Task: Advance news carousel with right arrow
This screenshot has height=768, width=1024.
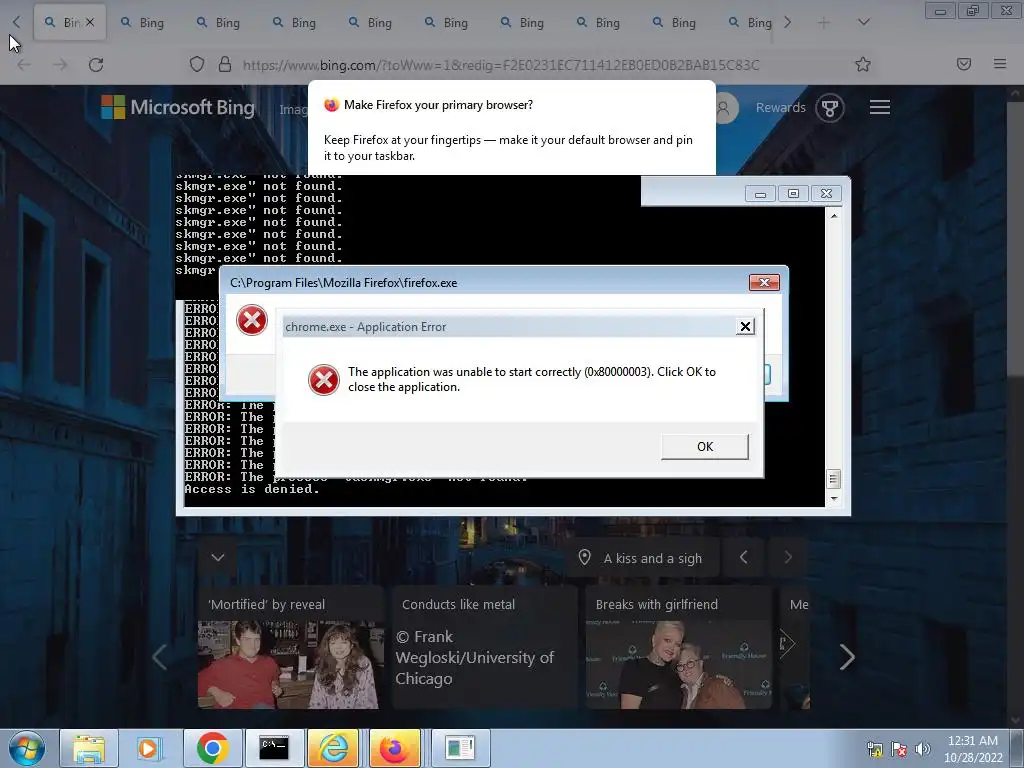Action: 846,657
